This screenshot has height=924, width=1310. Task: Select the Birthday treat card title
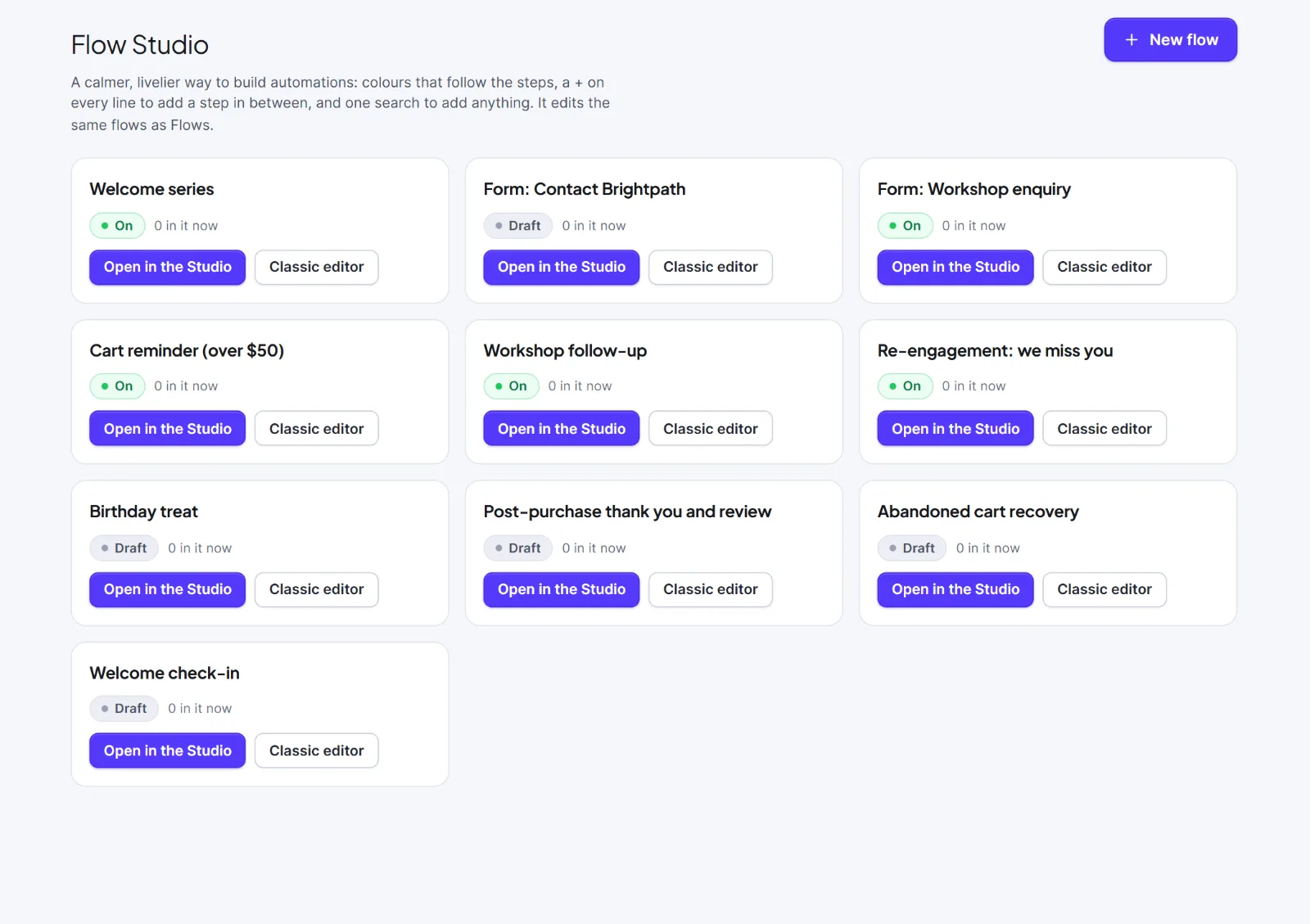click(144, 512)
